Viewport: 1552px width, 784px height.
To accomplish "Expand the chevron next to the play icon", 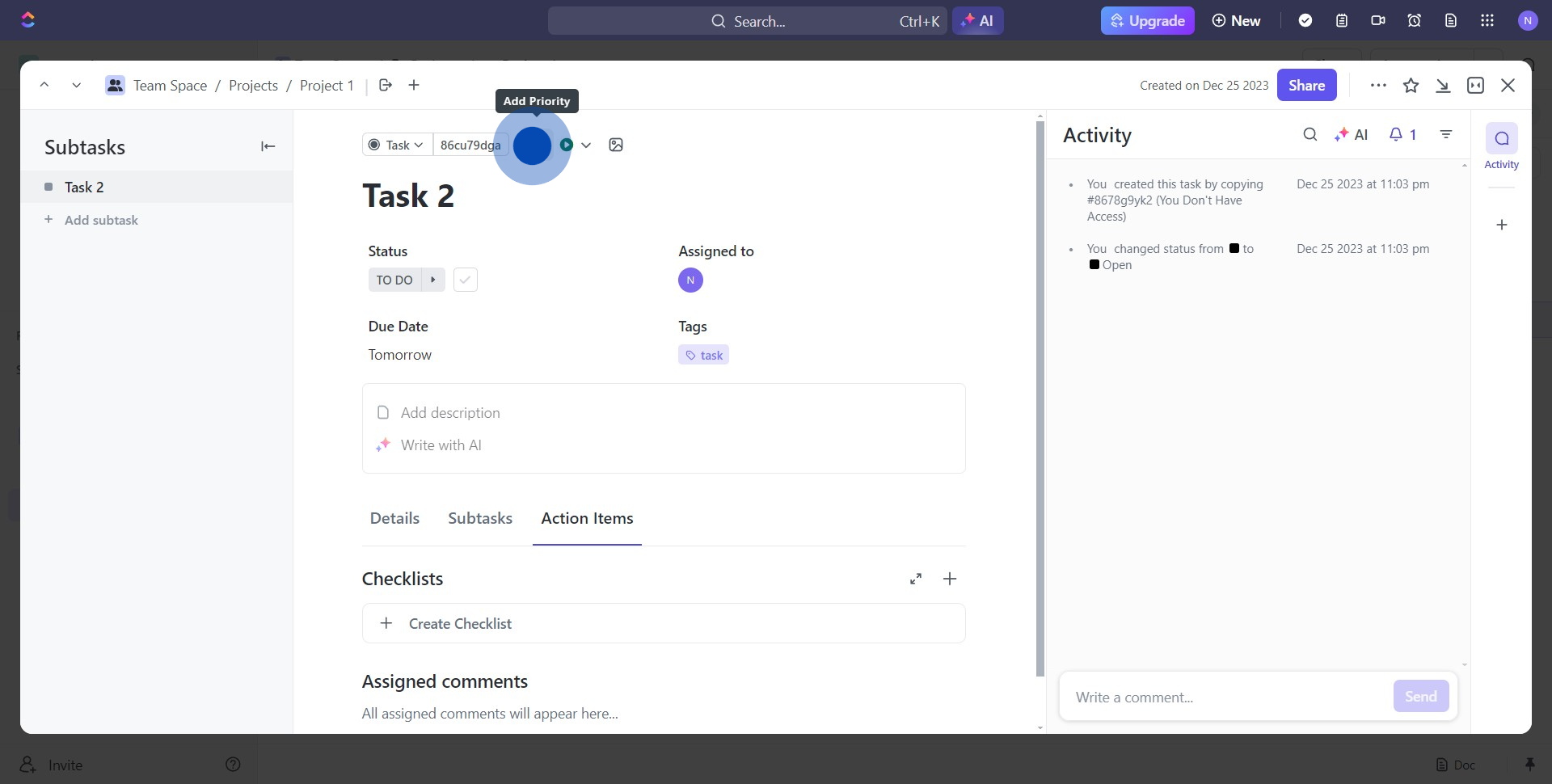I will click(586, 145).
